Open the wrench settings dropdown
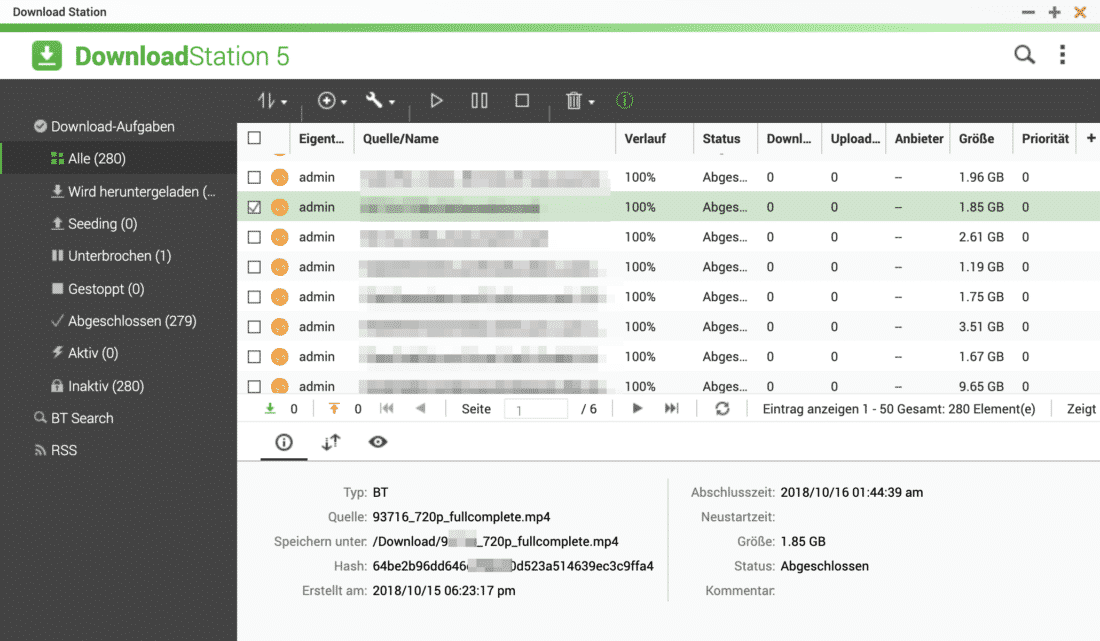Viewport: 1100px width, 641px height. coord(380,101)
